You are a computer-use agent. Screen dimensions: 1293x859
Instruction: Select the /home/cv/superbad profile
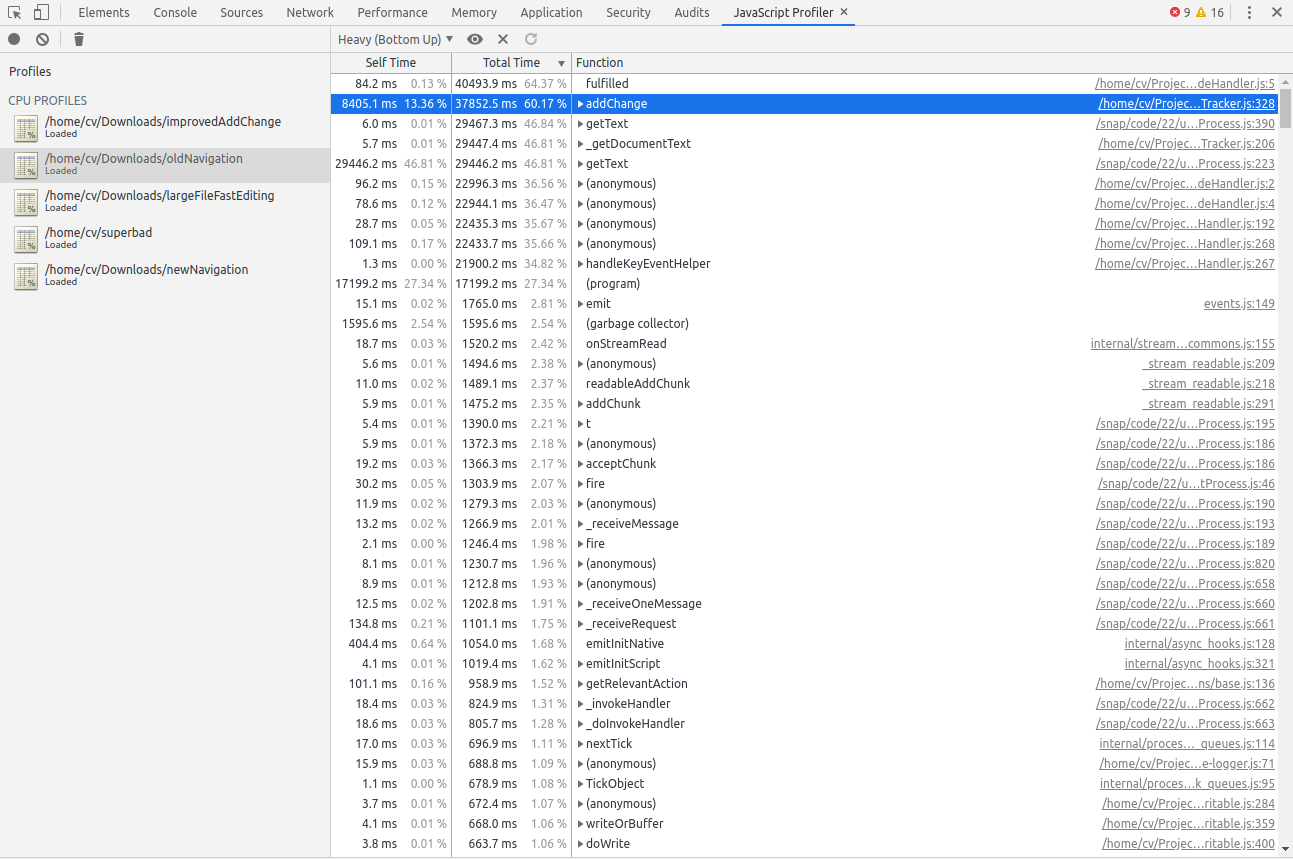tap(99, 238)
